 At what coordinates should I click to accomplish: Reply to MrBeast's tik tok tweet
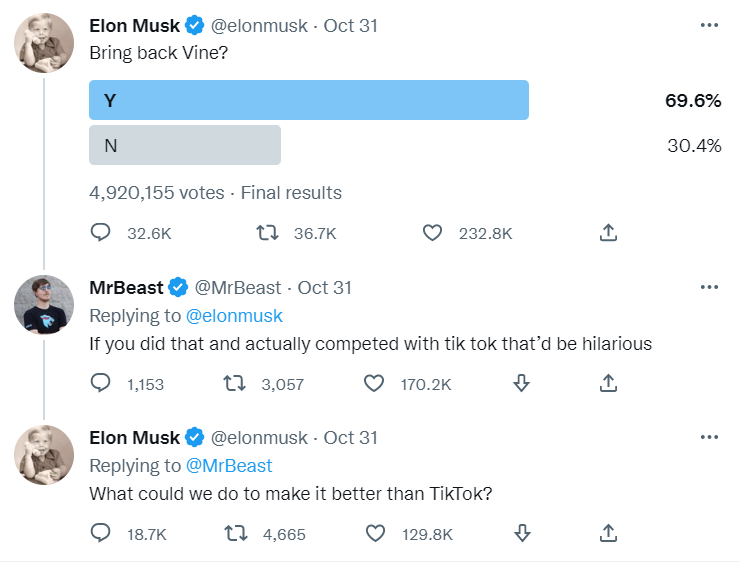coord(100,383)
